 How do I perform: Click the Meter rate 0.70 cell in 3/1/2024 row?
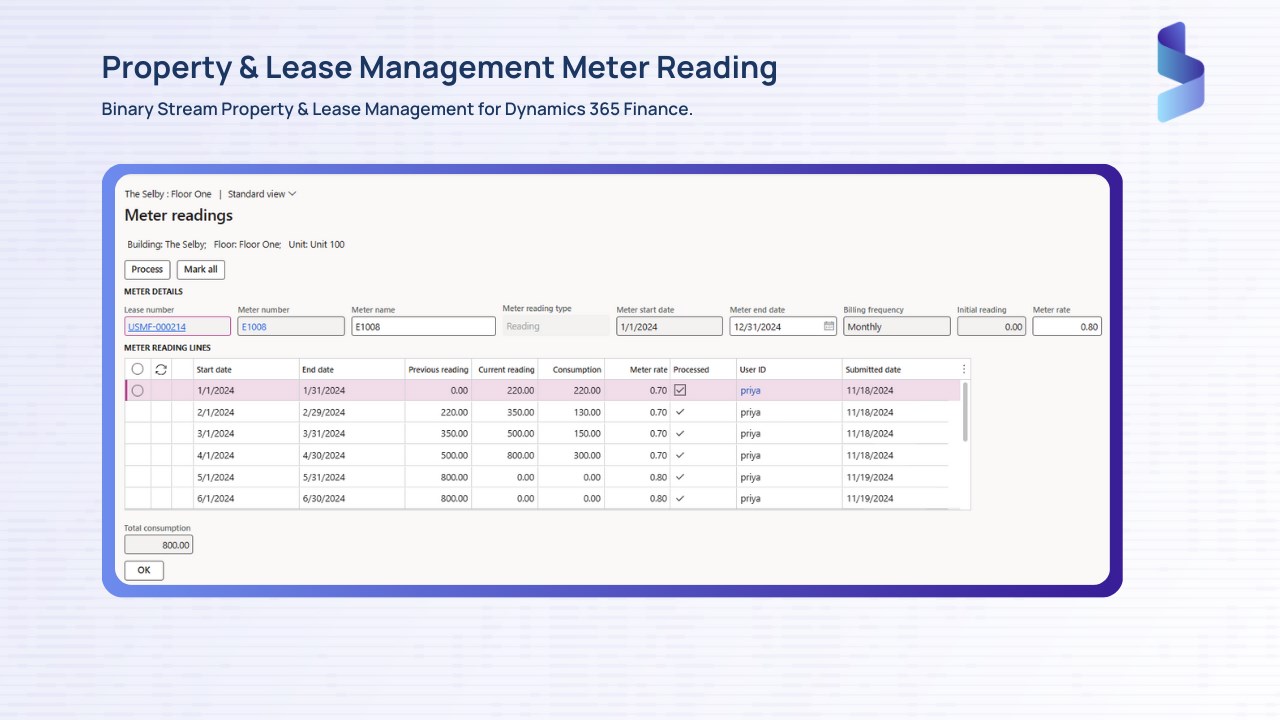point(637,434)
